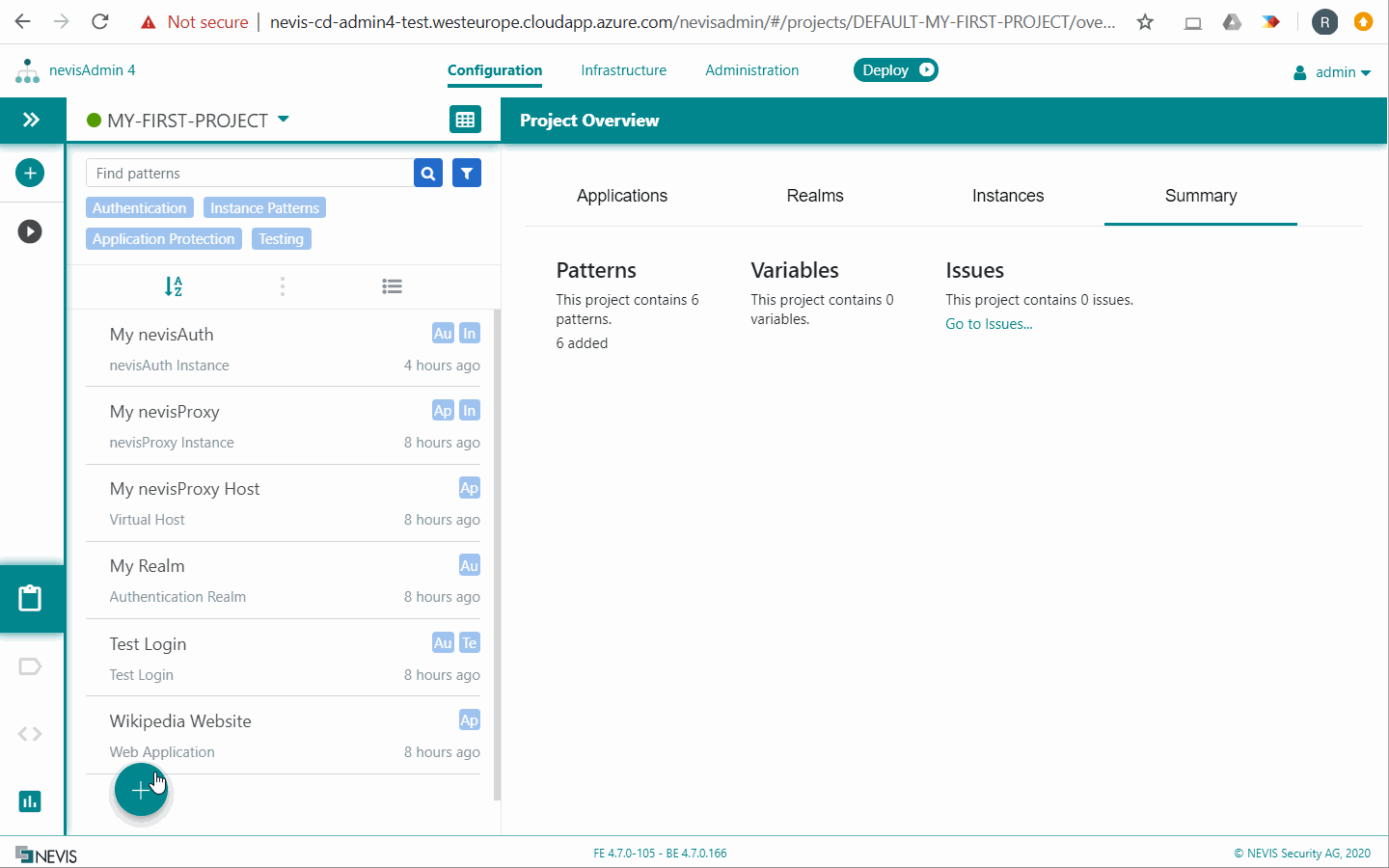Click the NEVIS logo in footer
This screenshot has width=1389, height=868.
pos(46,854)
